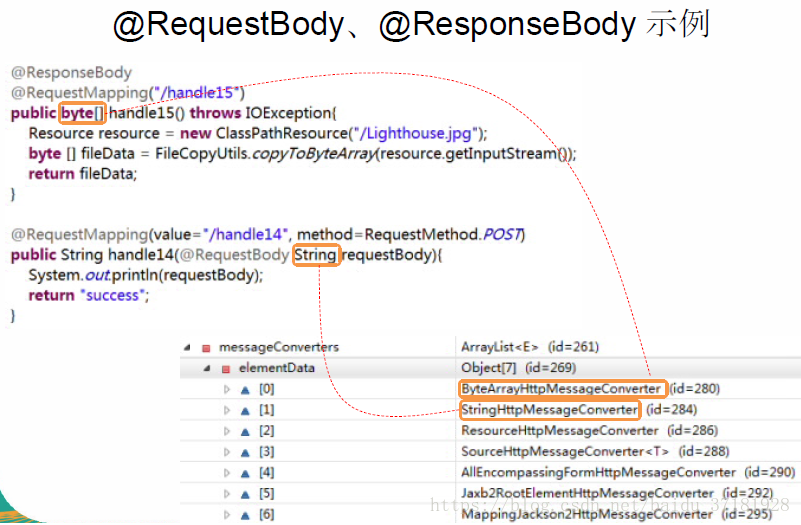Click the Object[7] (id=269) value
Viewport: 801px width, 525px height.
tap(519, 368)
